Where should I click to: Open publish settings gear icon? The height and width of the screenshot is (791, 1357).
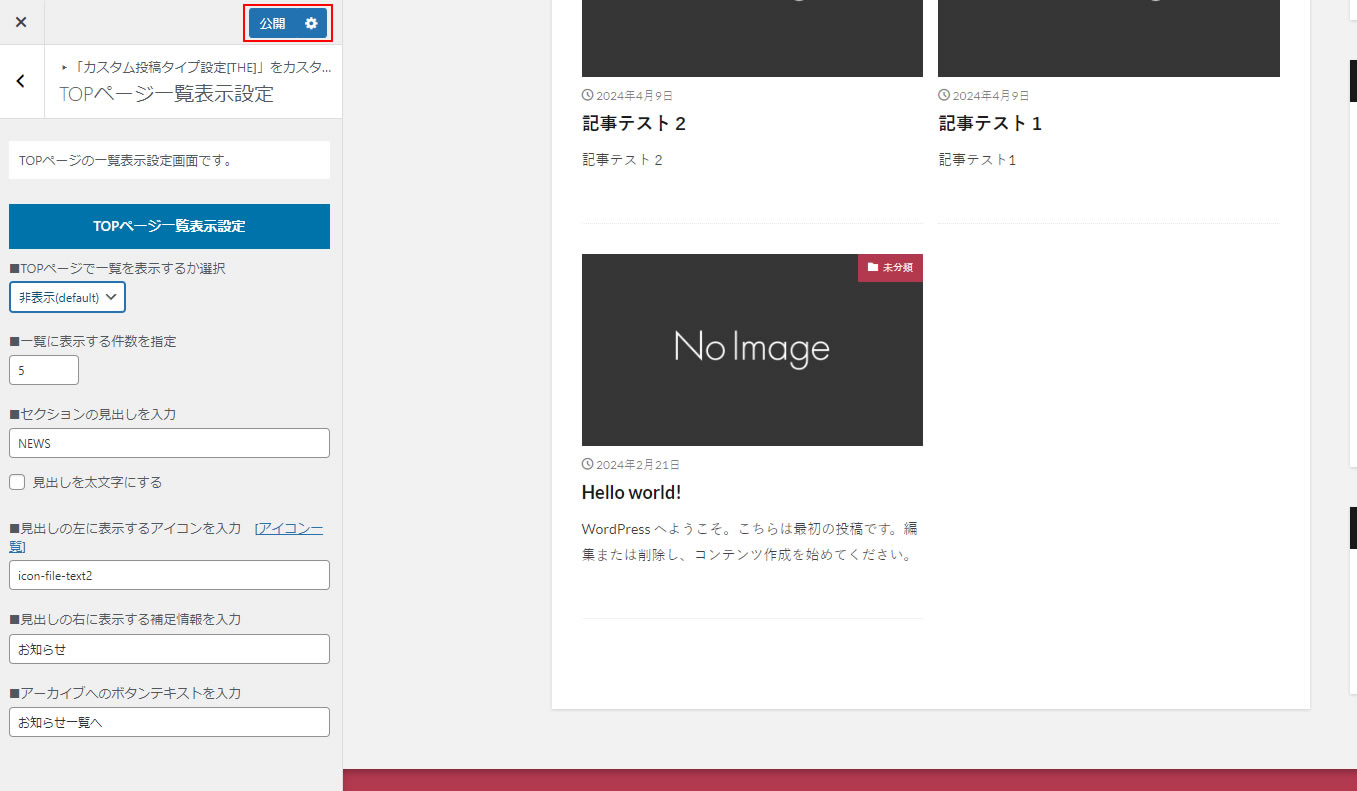311,23
